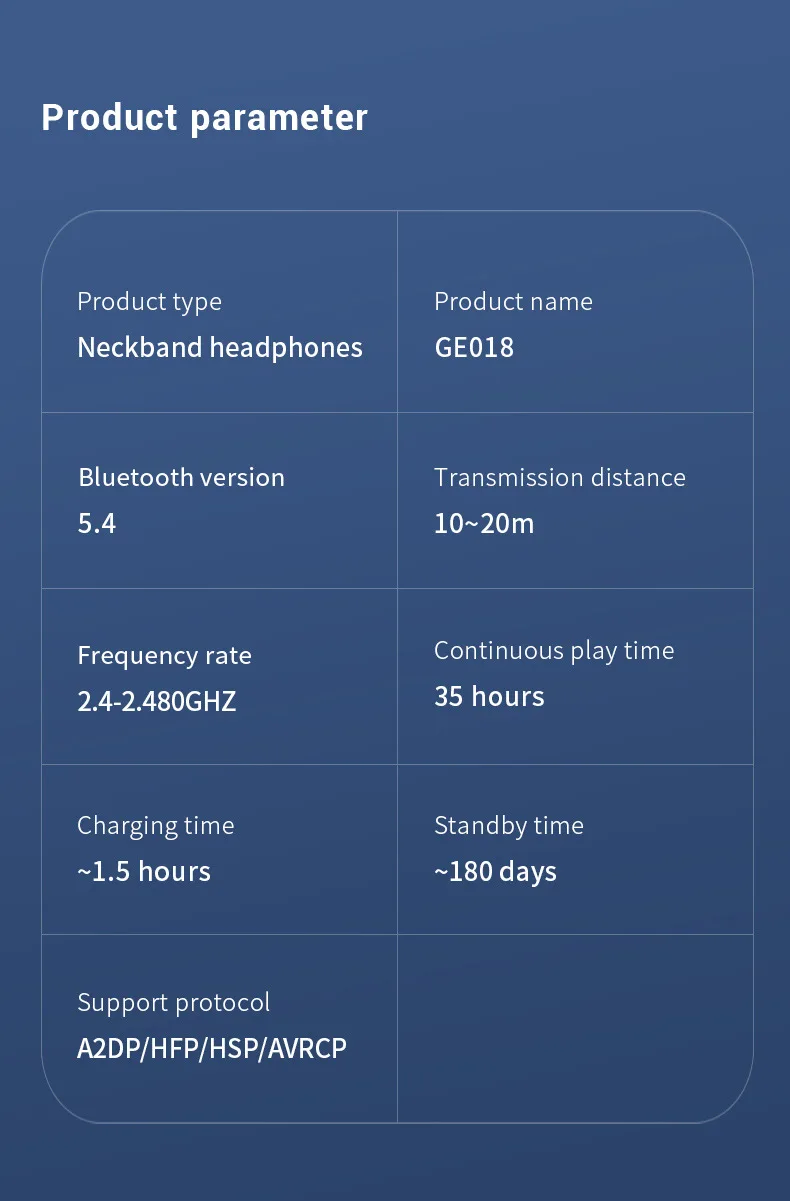Click the 5.4 Bluetooth version value
Viewport: 790px width, 1201px height.
tap(97, 523)
